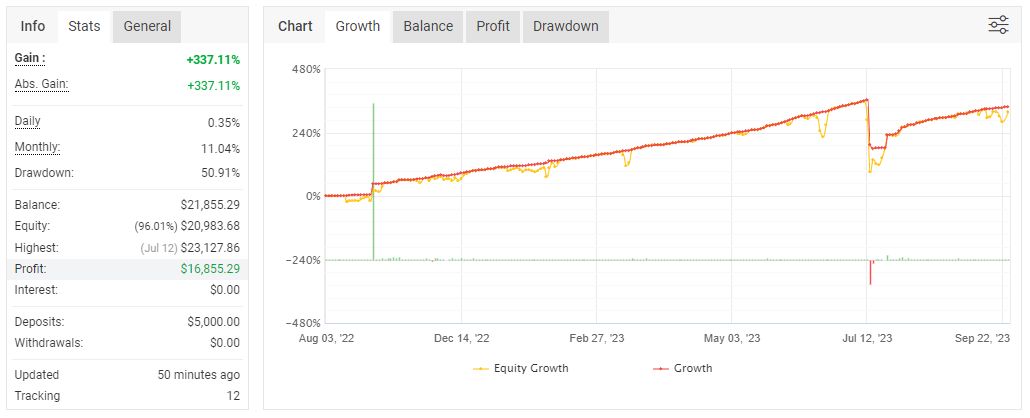Click the Gain label
Screen dimensions: 1030x418
click(x=30, y=58)
